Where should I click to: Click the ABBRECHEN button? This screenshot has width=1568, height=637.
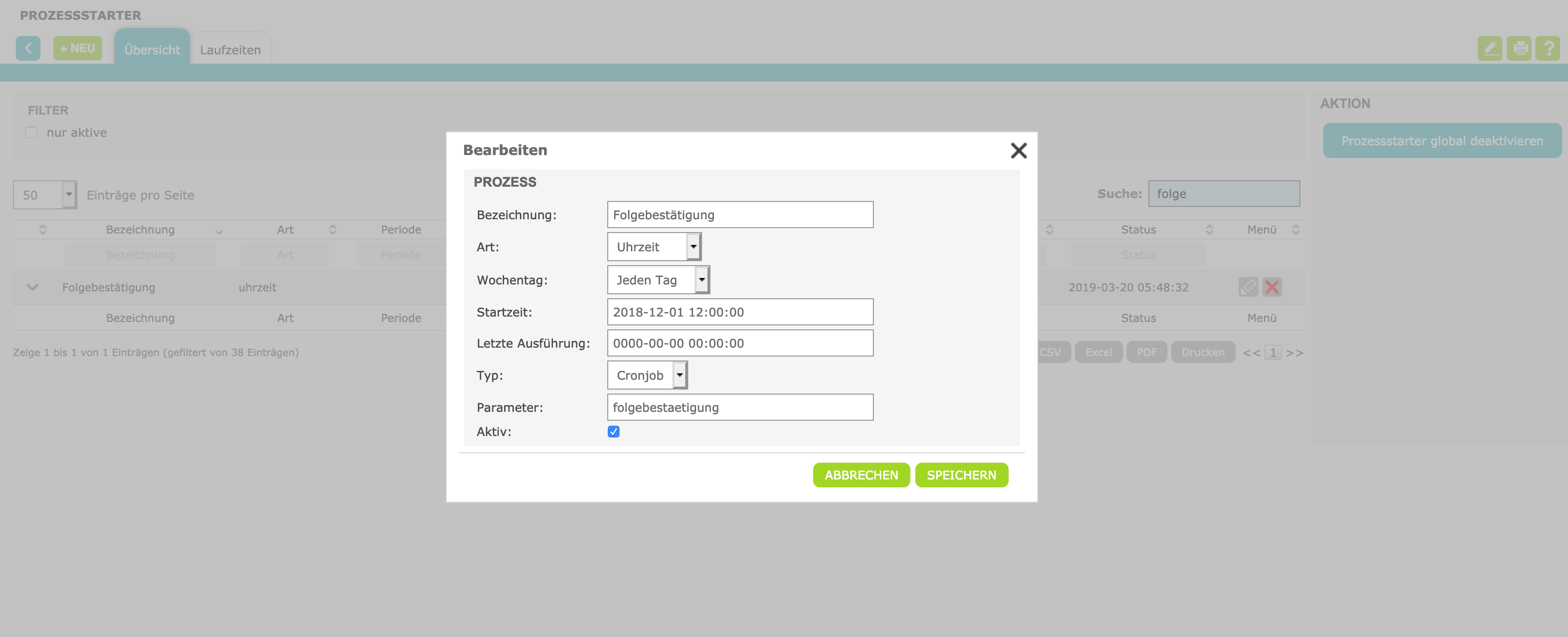pyautogui.click(x=861, y=475)
